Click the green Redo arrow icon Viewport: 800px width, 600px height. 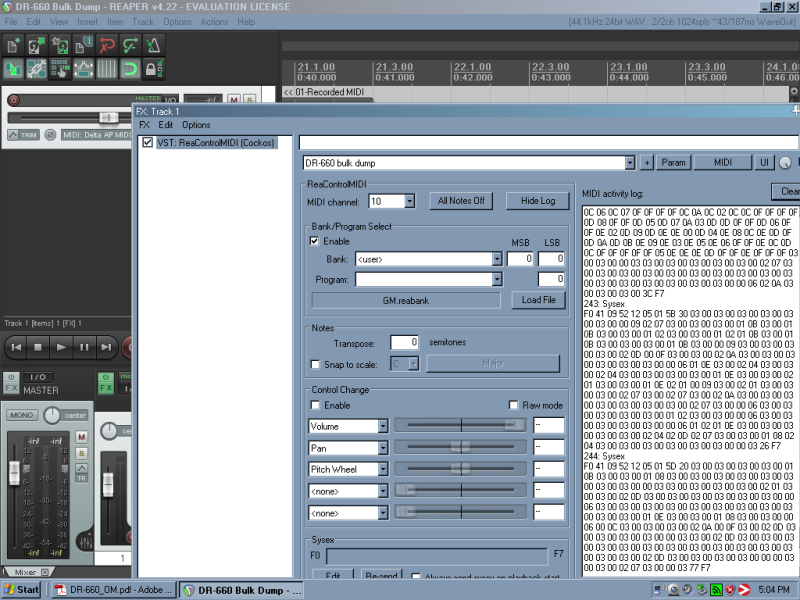click(x=131, y=45)
